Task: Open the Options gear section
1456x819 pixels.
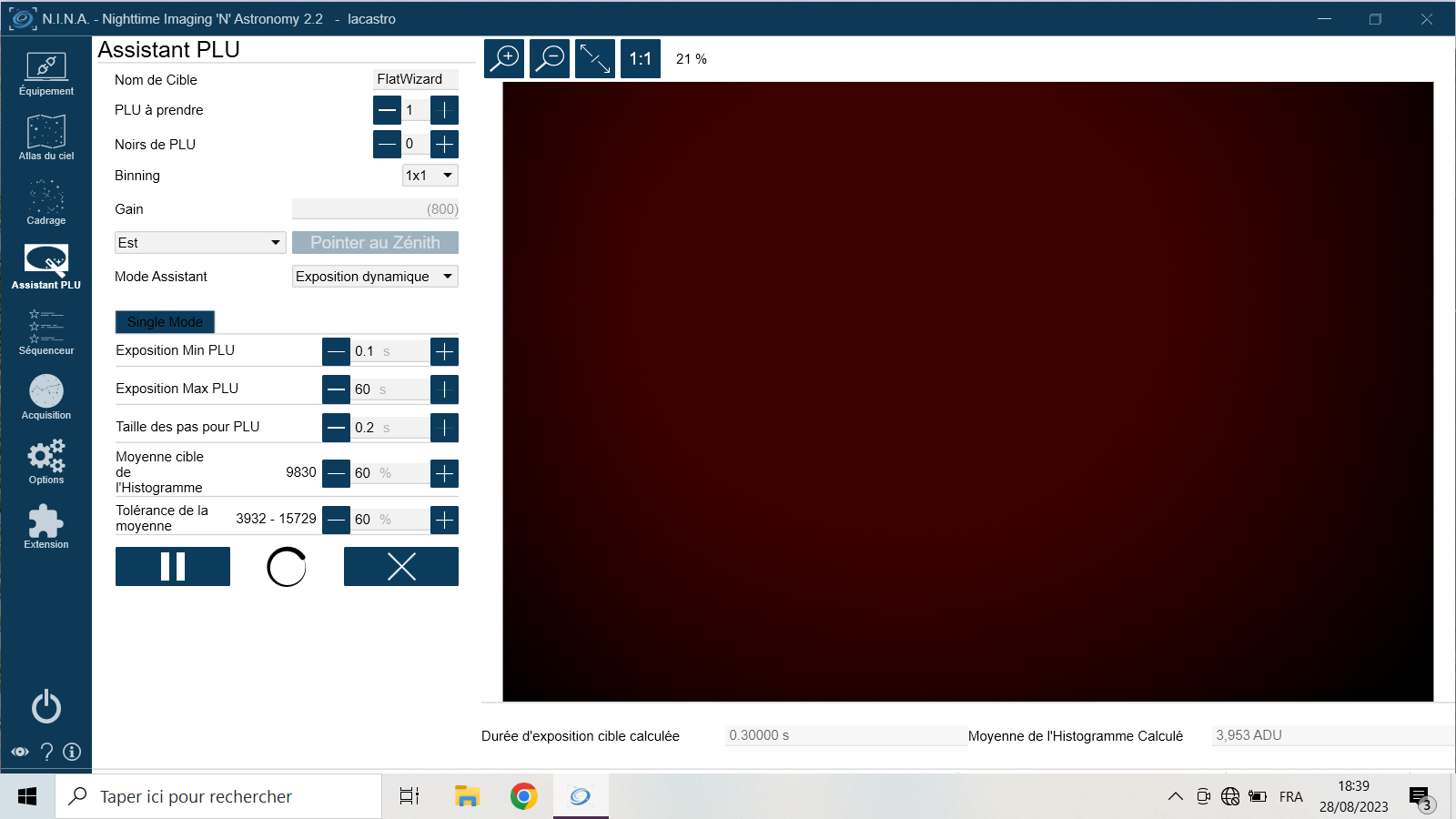Action: [46, 461]
